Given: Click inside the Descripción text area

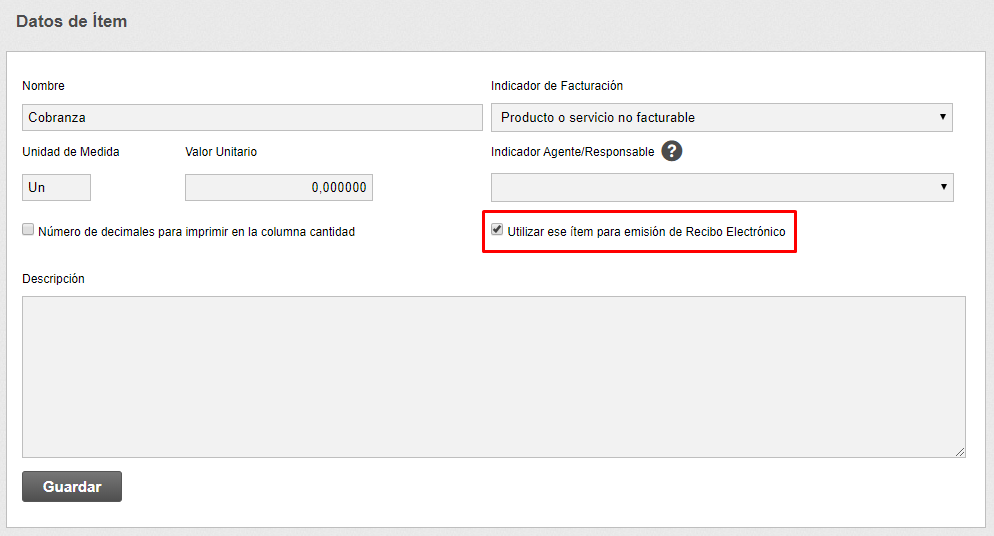Looking at the screenshot, I should [493, 376].
